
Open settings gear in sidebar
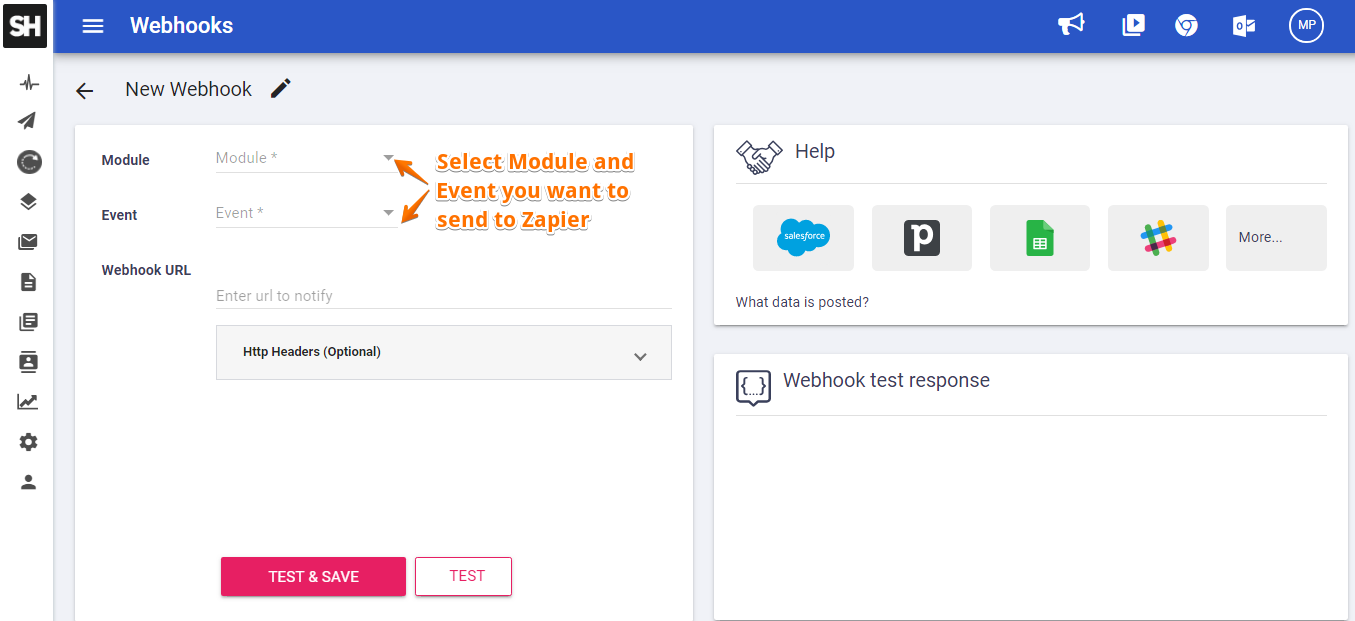(28, 442)
